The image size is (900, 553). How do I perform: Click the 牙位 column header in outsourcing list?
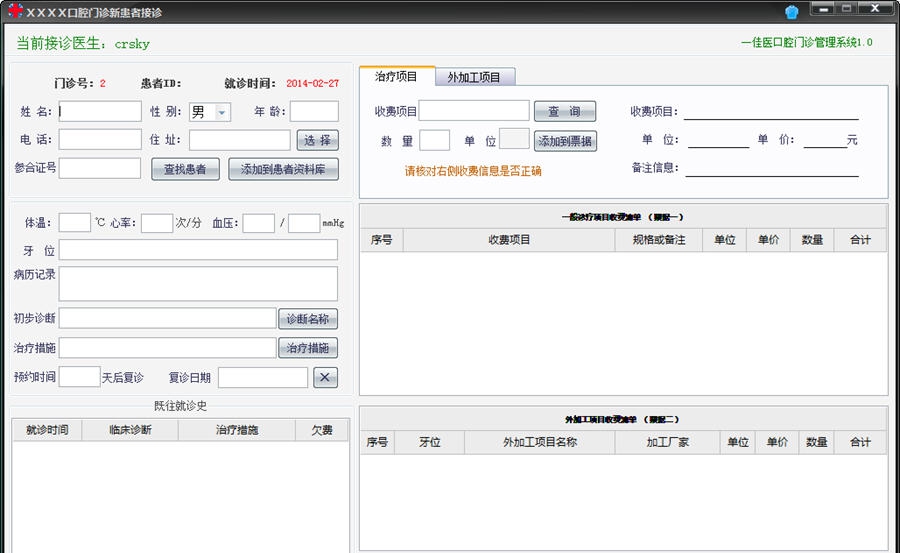click(429, 442)
